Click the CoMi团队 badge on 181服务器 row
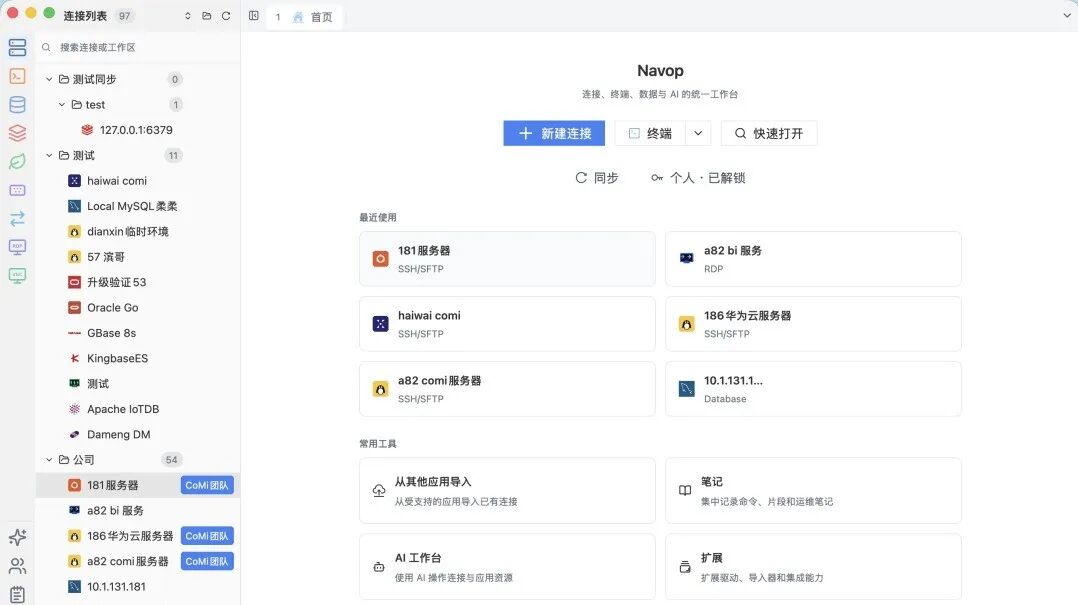 [x=207, y=485]
